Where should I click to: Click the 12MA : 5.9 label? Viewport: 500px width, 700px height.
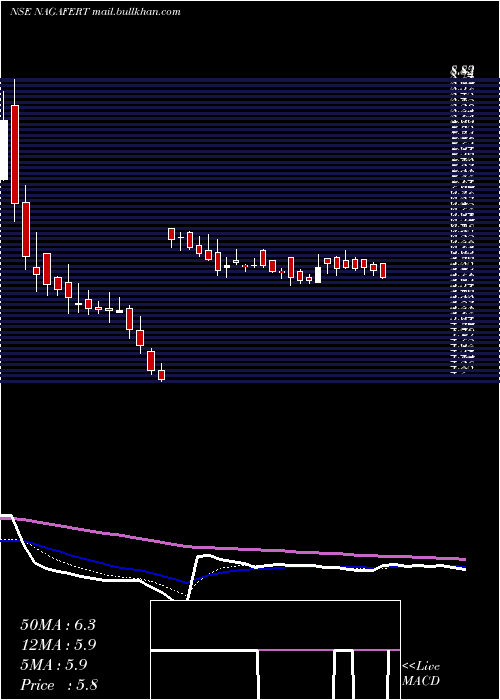point(58,645)
